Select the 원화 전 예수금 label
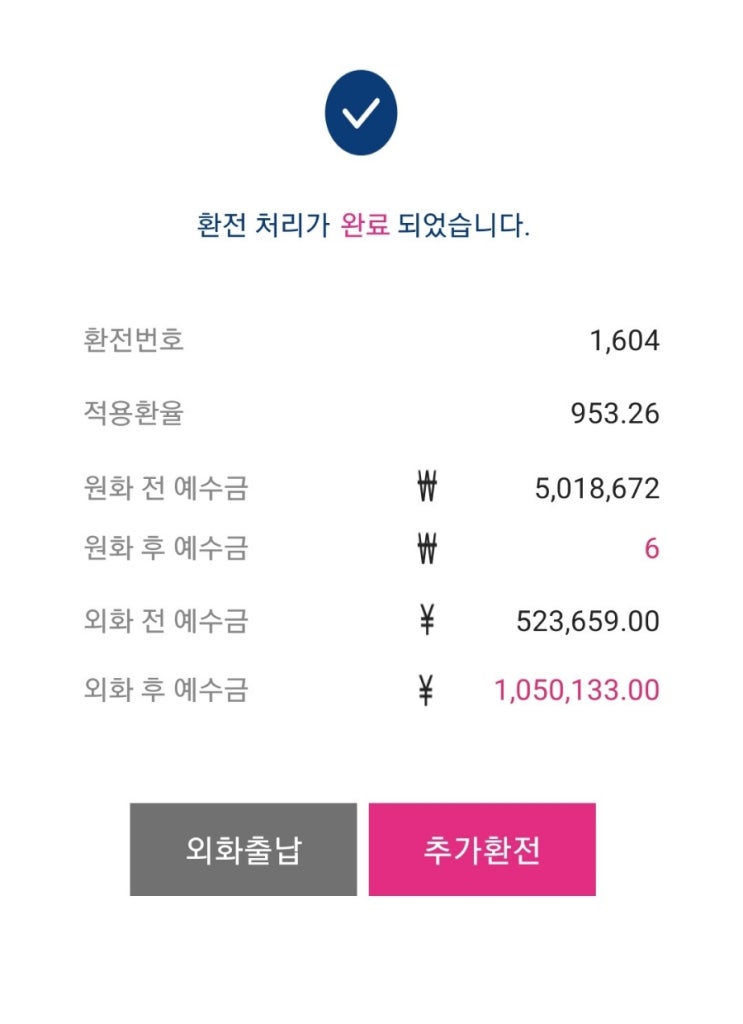 pyautogui.click(x=166, y=489)
